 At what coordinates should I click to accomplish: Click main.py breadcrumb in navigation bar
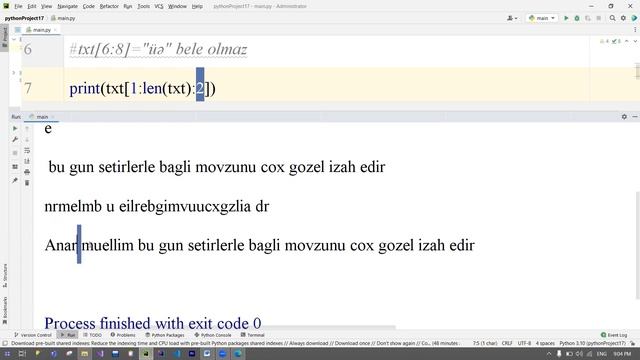coord(63,18)
